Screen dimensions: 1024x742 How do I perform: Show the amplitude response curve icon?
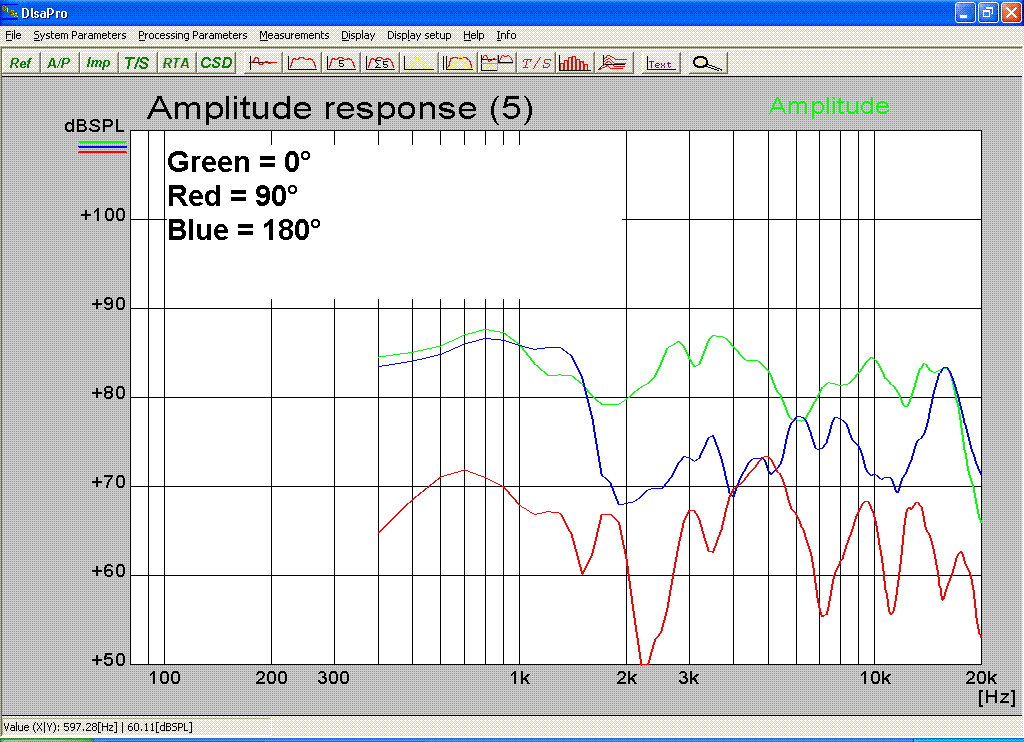point(302,63)
